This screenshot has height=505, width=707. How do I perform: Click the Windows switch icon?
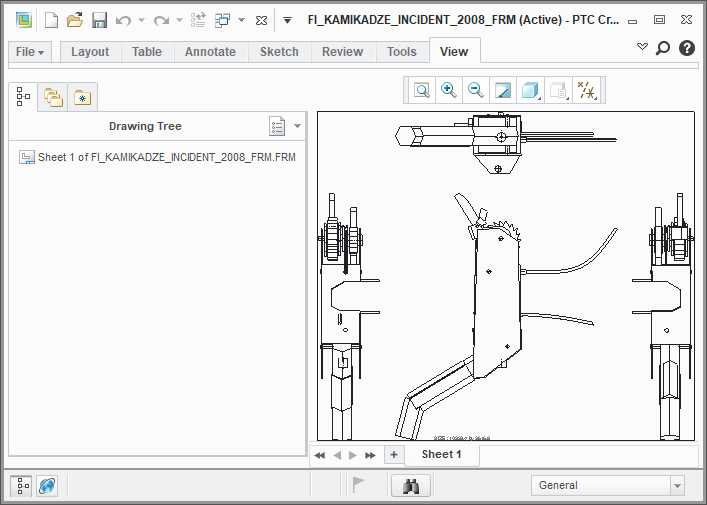(222, 20)
